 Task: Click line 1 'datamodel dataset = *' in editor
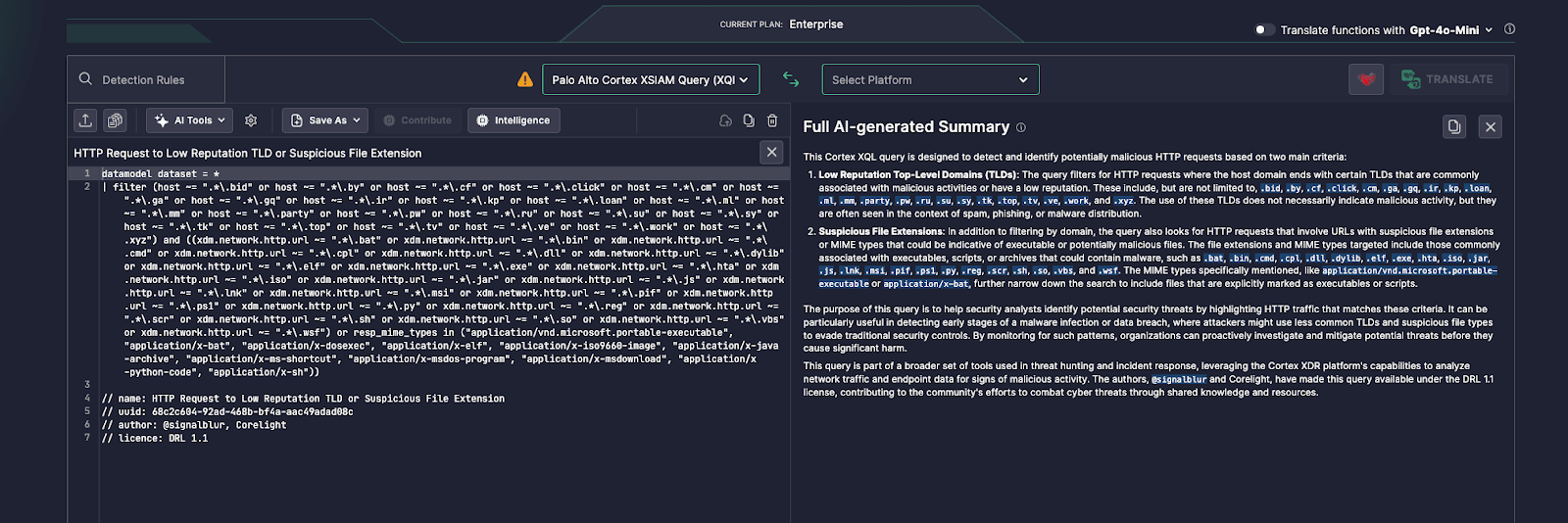(161, 173)
